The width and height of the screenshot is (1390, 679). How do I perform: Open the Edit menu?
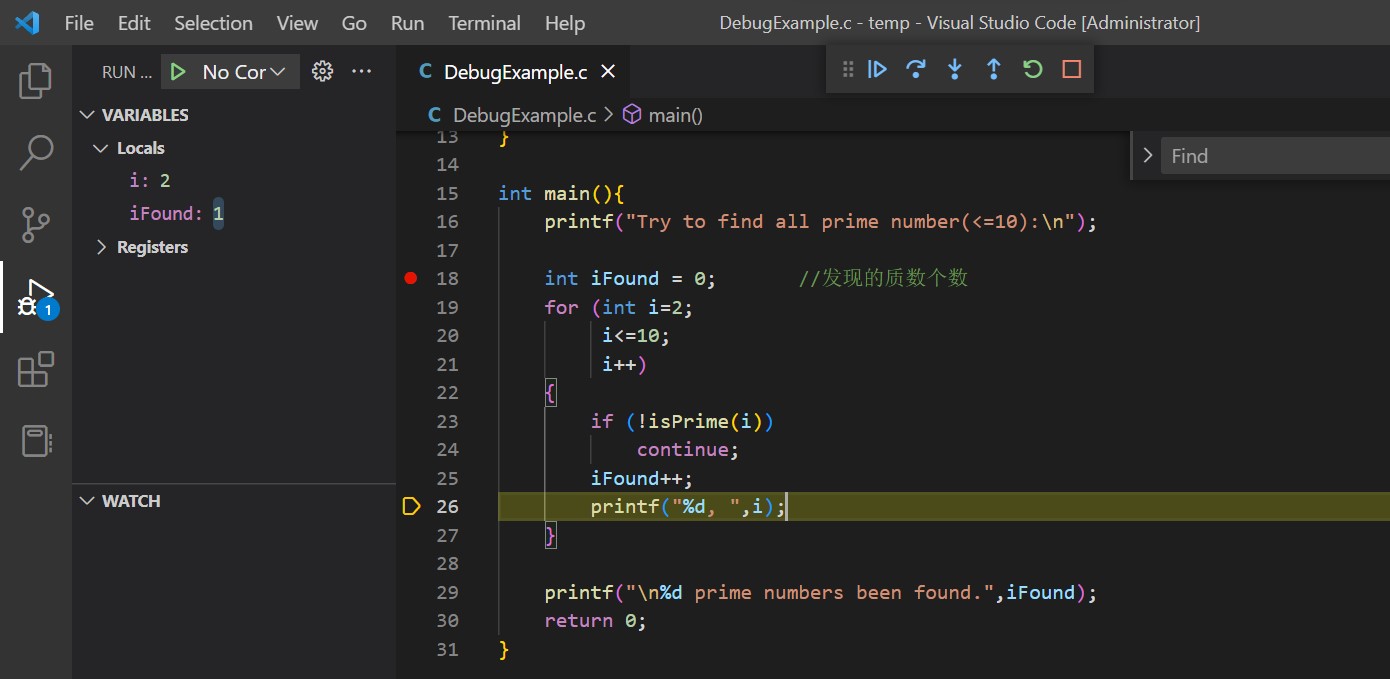134,23
